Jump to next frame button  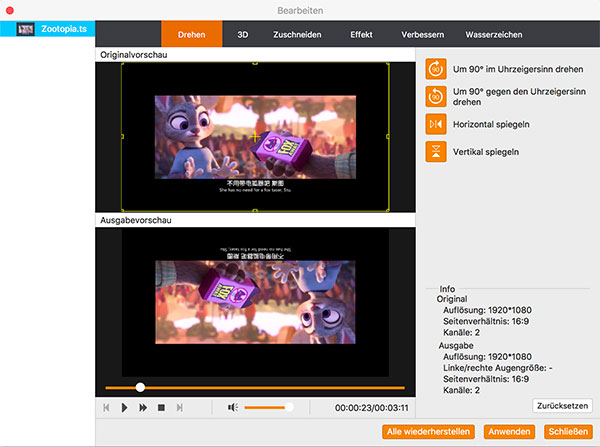179,408
